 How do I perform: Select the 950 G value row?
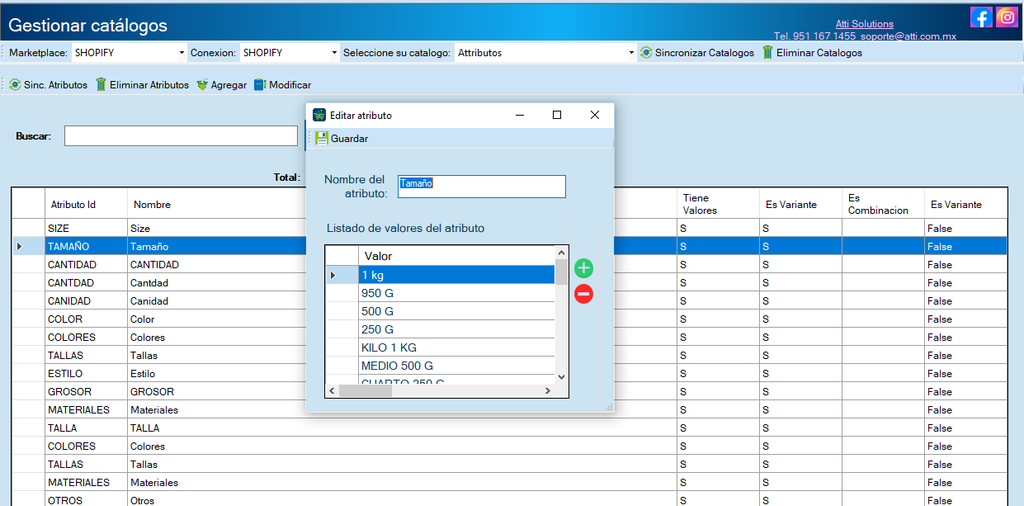tap(440, 293)
